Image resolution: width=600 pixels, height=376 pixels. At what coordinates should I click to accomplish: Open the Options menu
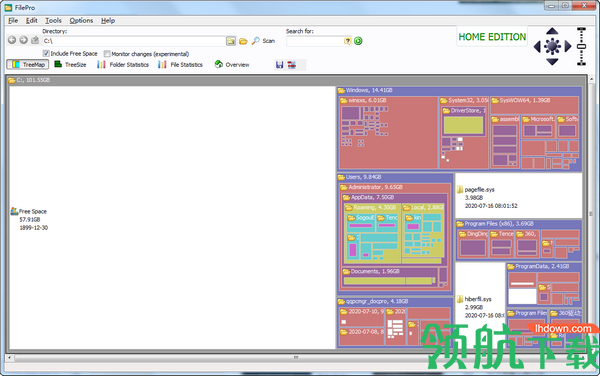pyautogui.click(x=81, y=21)
